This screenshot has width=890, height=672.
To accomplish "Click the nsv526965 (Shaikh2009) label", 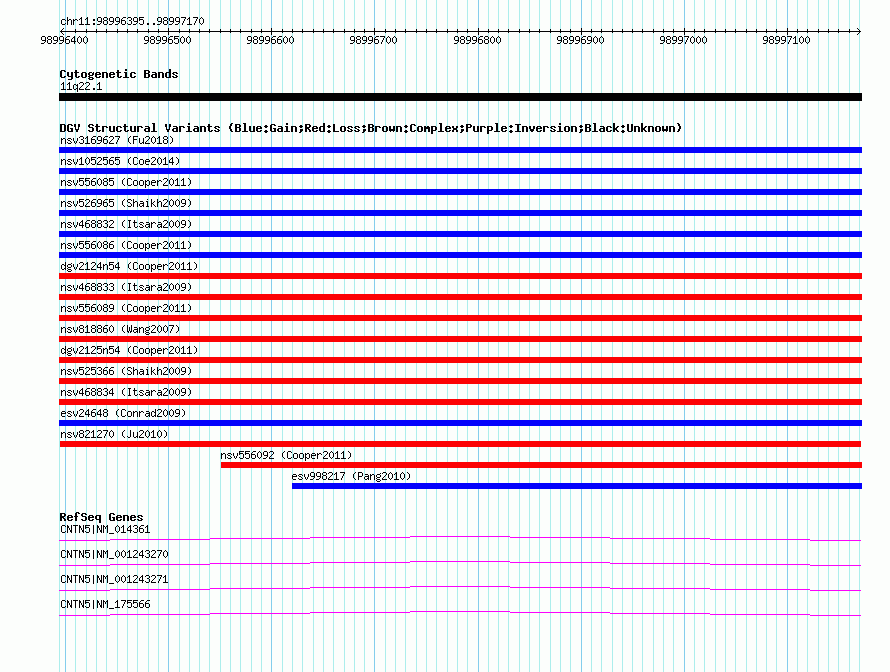I will 126,203.
